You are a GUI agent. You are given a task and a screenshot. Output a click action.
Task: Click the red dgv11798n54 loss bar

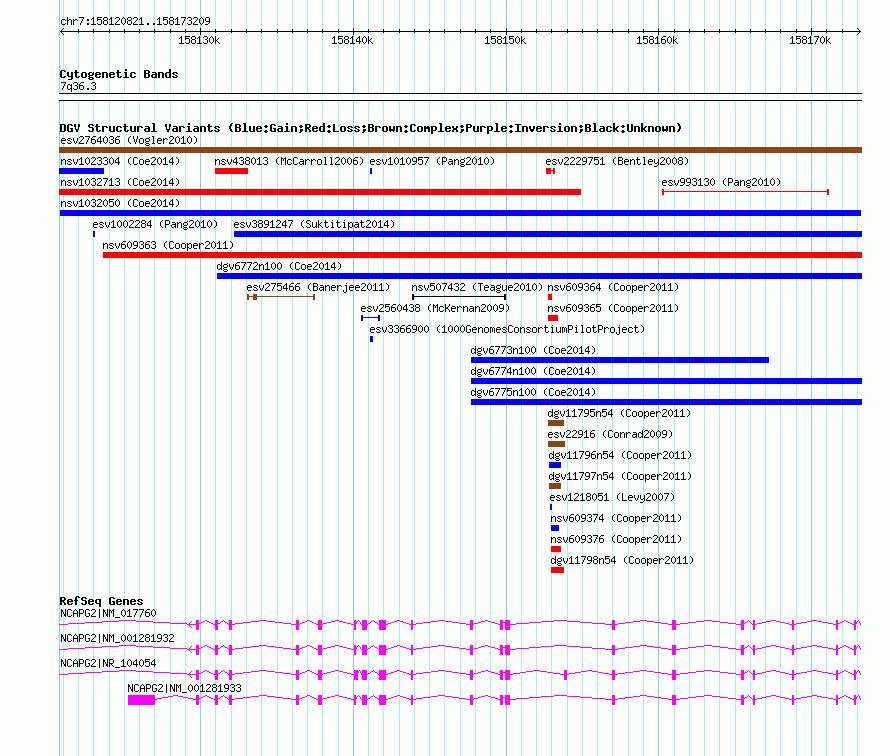pos(557,570)
